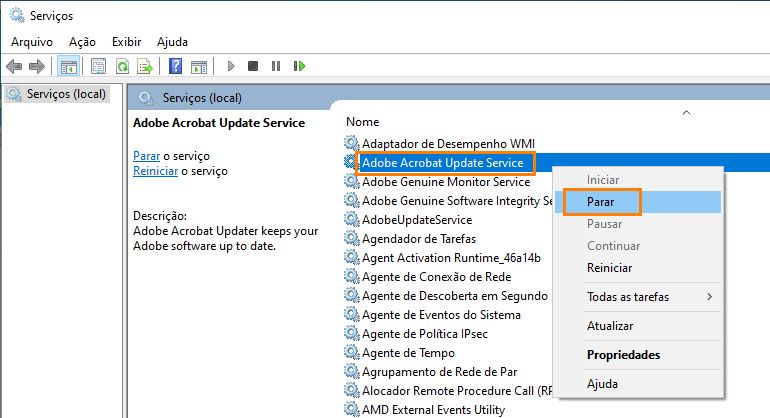
Task: Open the Help question-mark toolbar icon
Action: tap(175, 66)
